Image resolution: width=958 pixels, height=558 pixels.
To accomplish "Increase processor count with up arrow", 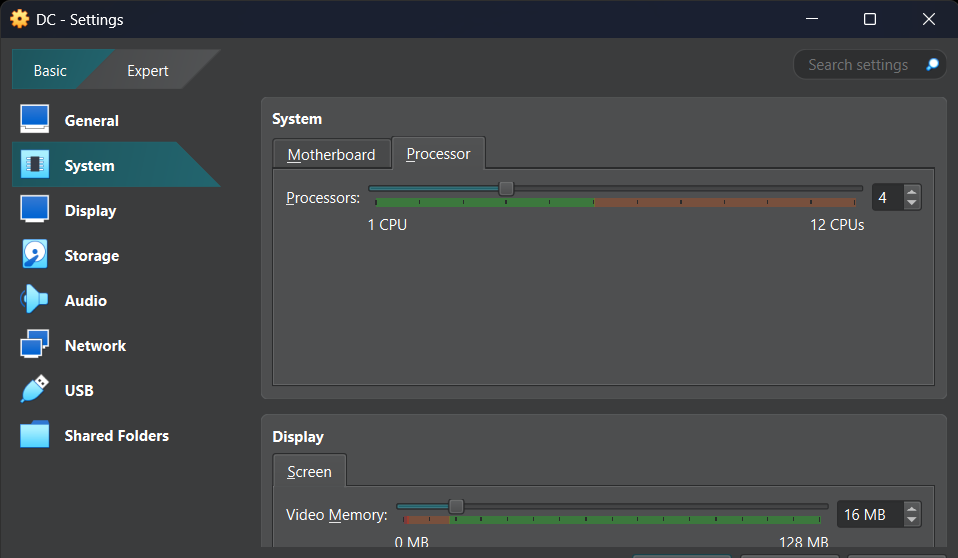I will point(912,191).
